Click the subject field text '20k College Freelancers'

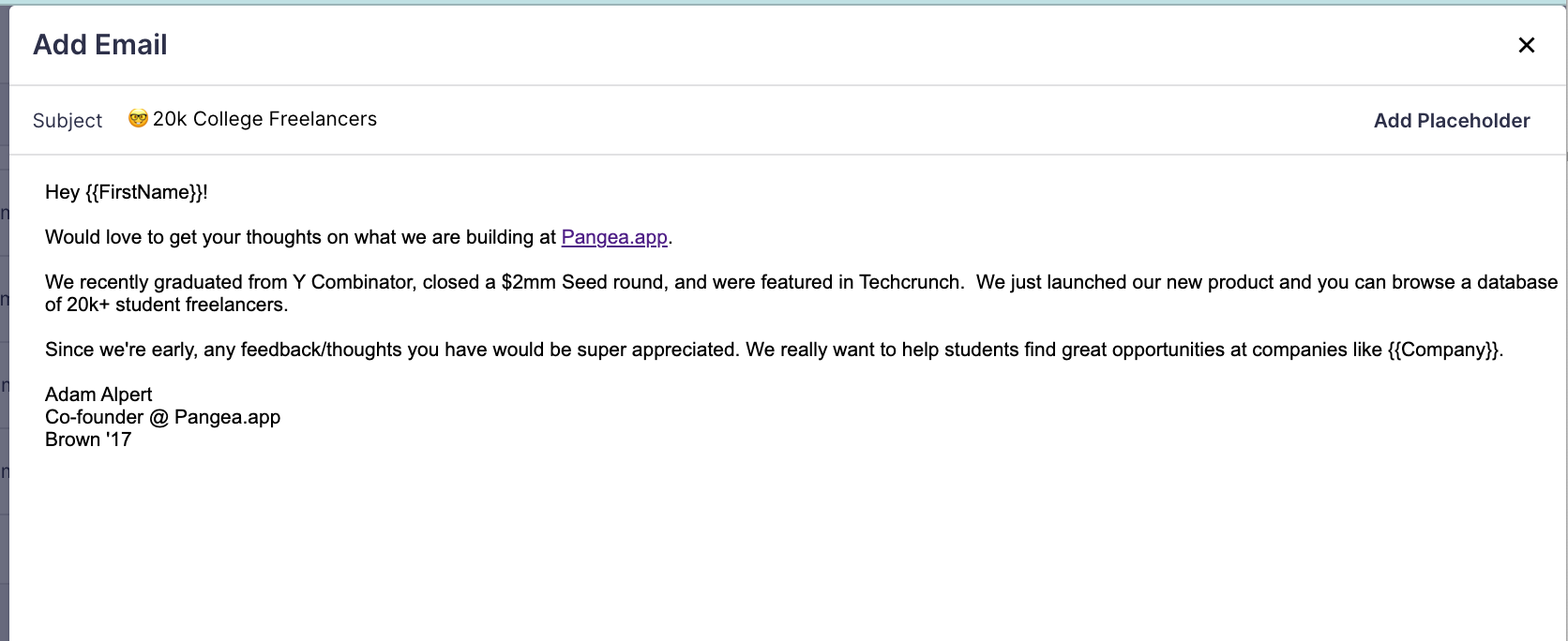[x=264, y=119]
